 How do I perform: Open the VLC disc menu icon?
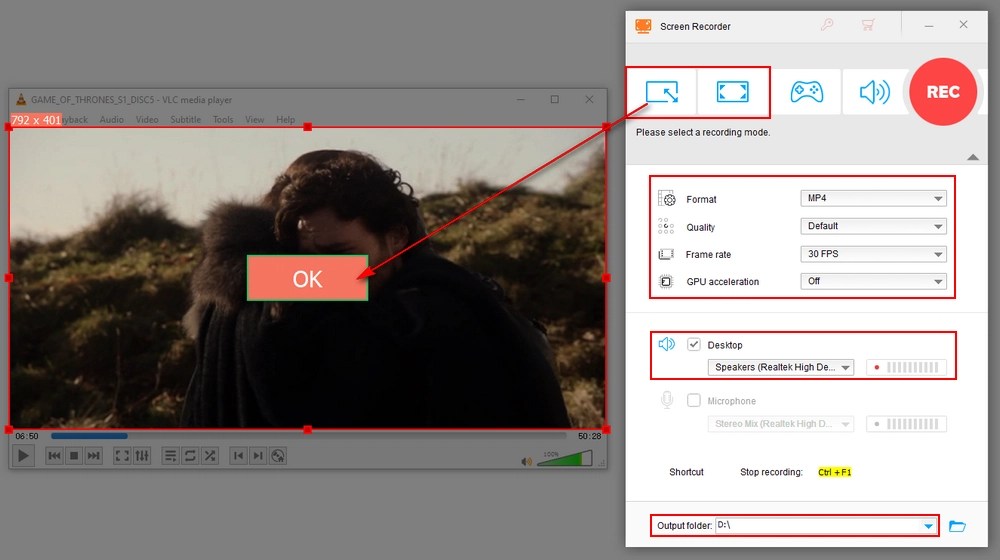coord(277,456)
